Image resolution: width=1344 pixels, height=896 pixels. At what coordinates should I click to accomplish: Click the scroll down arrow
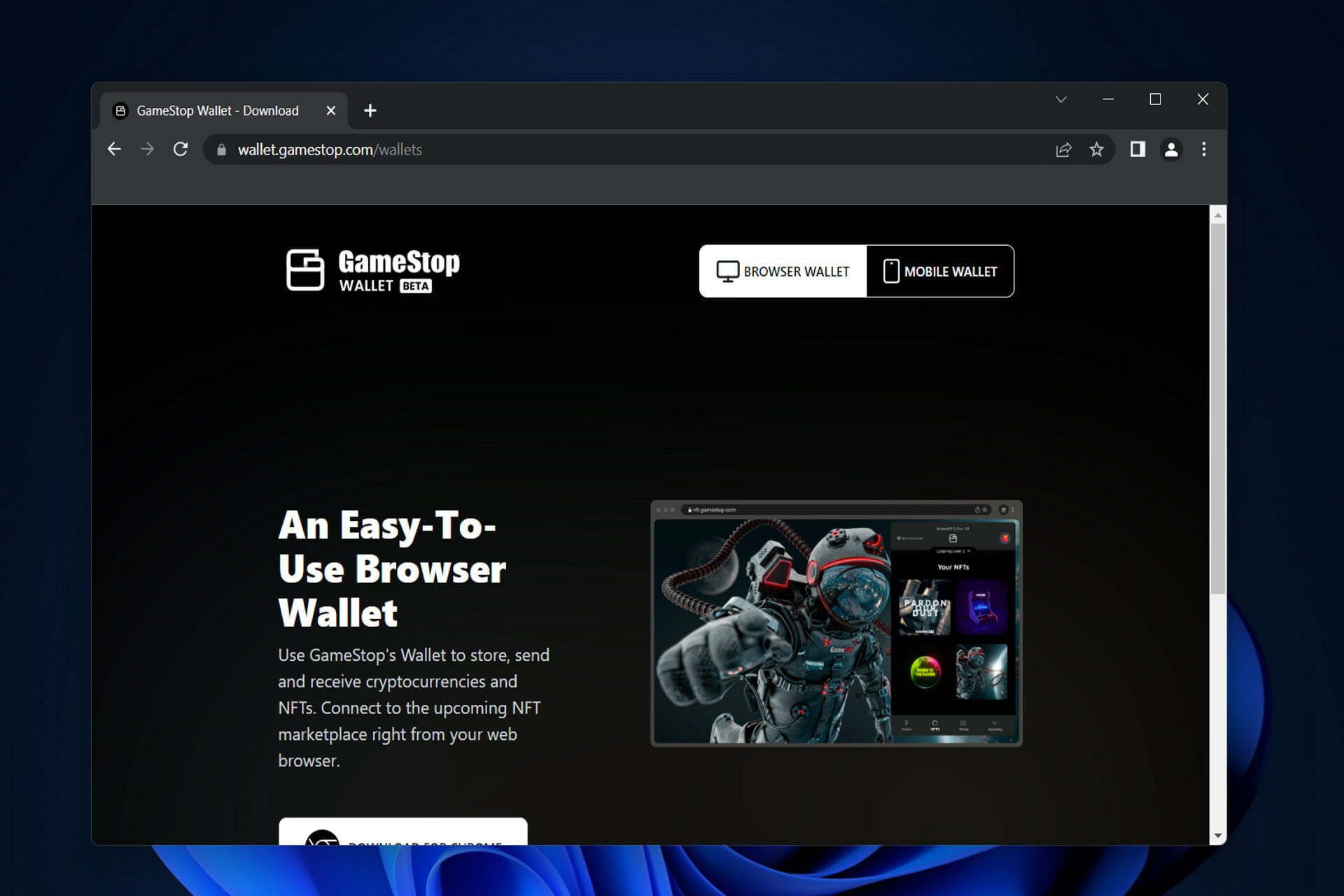(x=1218, y=836)
